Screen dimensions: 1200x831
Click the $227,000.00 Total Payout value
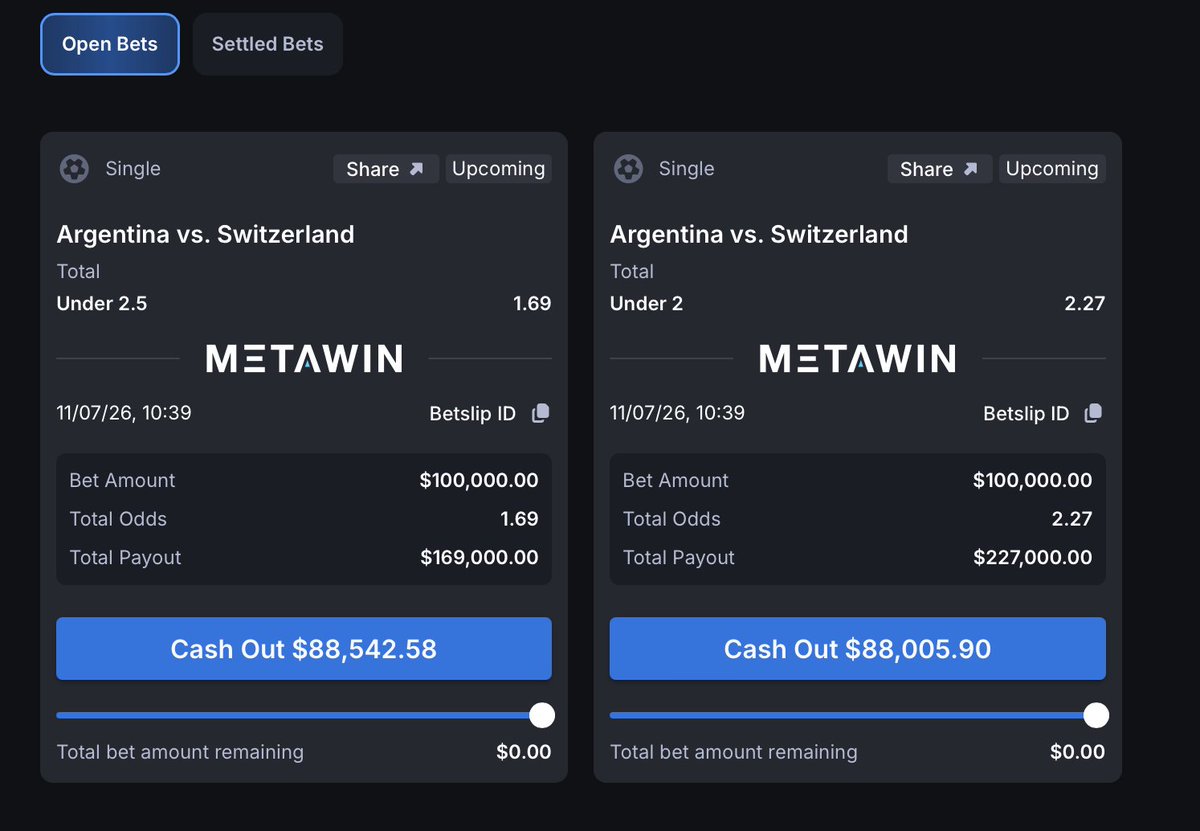point(1032,557)
